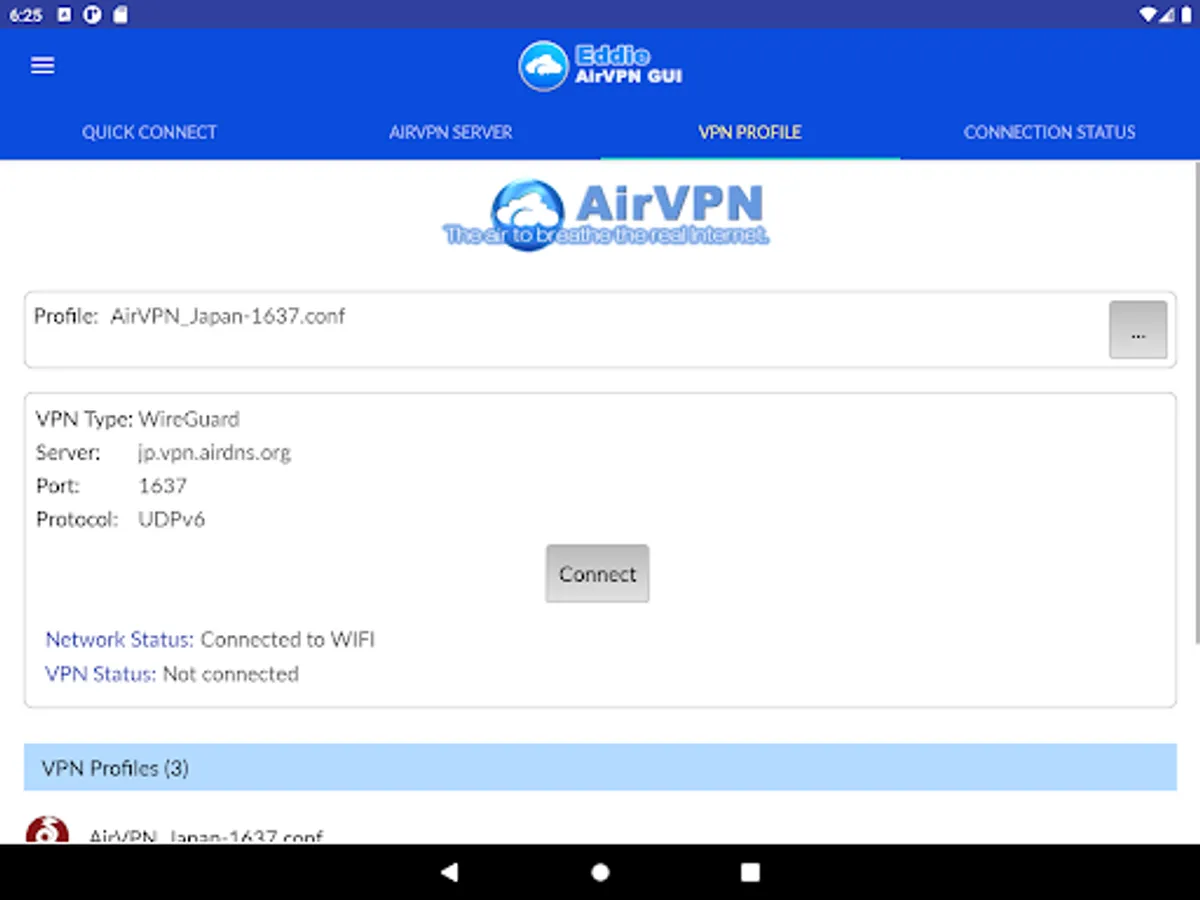
Task: Open the hamburger navigation menu
Action: (42, 65)
